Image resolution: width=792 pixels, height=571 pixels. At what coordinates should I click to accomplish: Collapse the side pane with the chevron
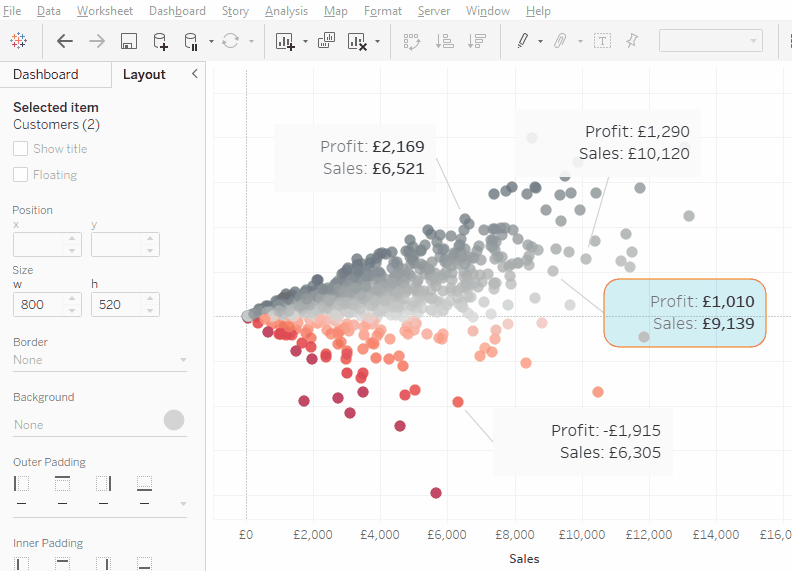[194, 74]
